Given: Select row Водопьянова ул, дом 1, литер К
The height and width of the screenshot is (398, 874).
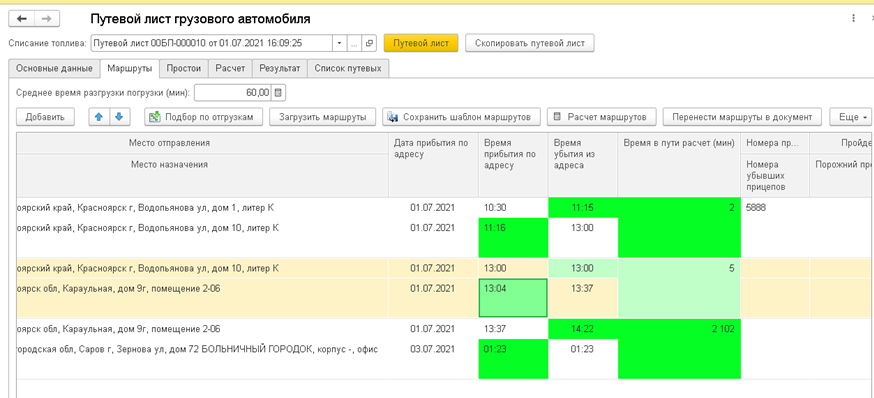Looking at the screenshot, I should [202, 208].
